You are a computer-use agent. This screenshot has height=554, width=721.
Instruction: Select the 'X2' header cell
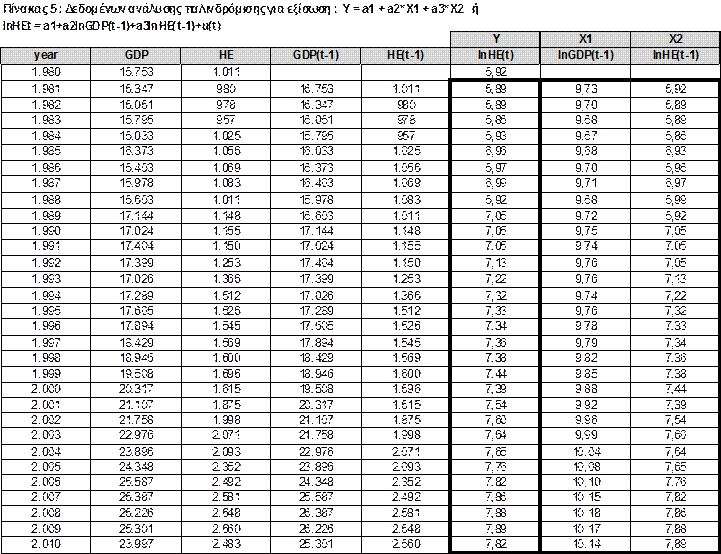[x=675, y=39]
